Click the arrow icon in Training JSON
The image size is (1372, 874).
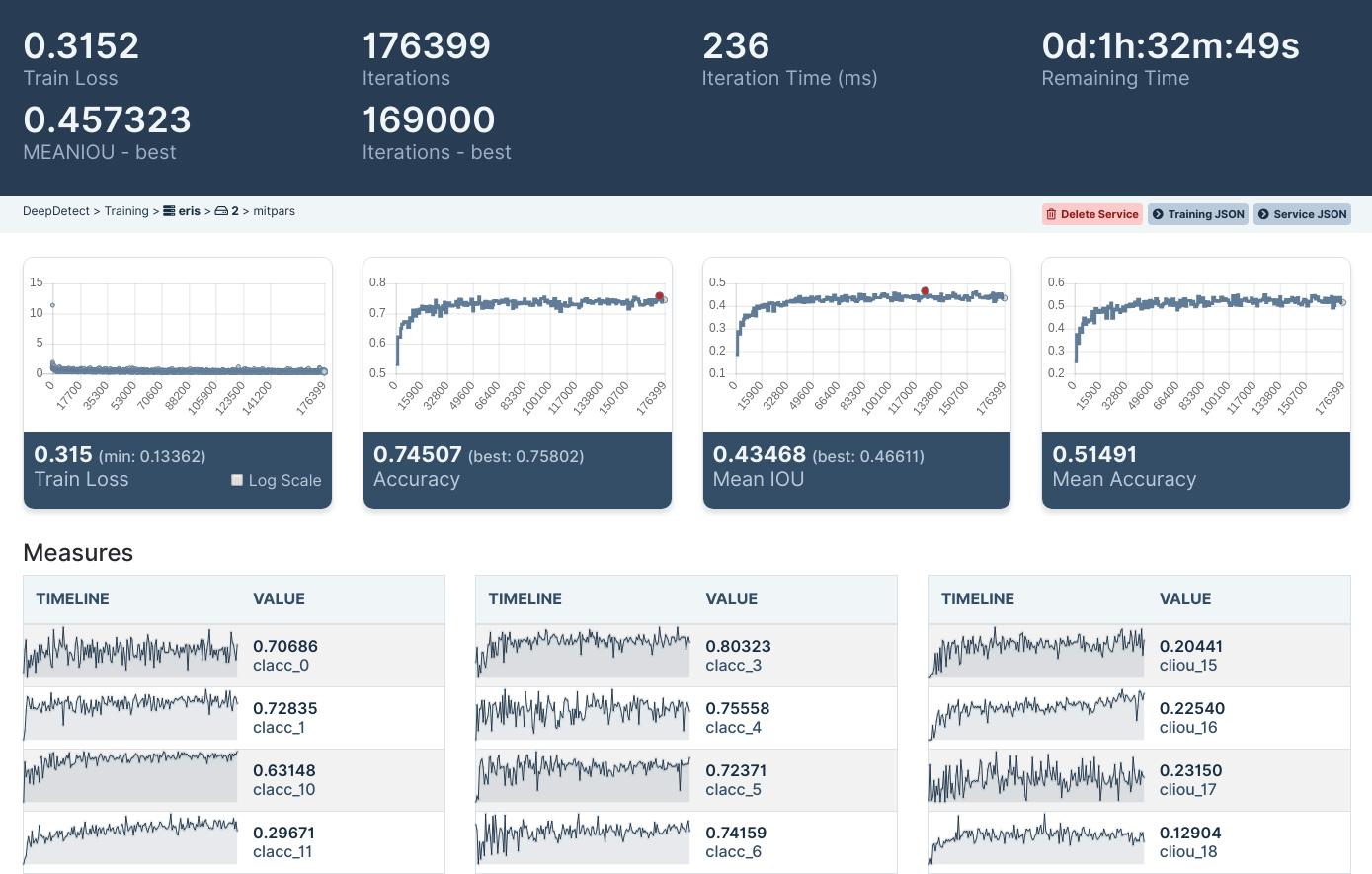point(1158,214)
